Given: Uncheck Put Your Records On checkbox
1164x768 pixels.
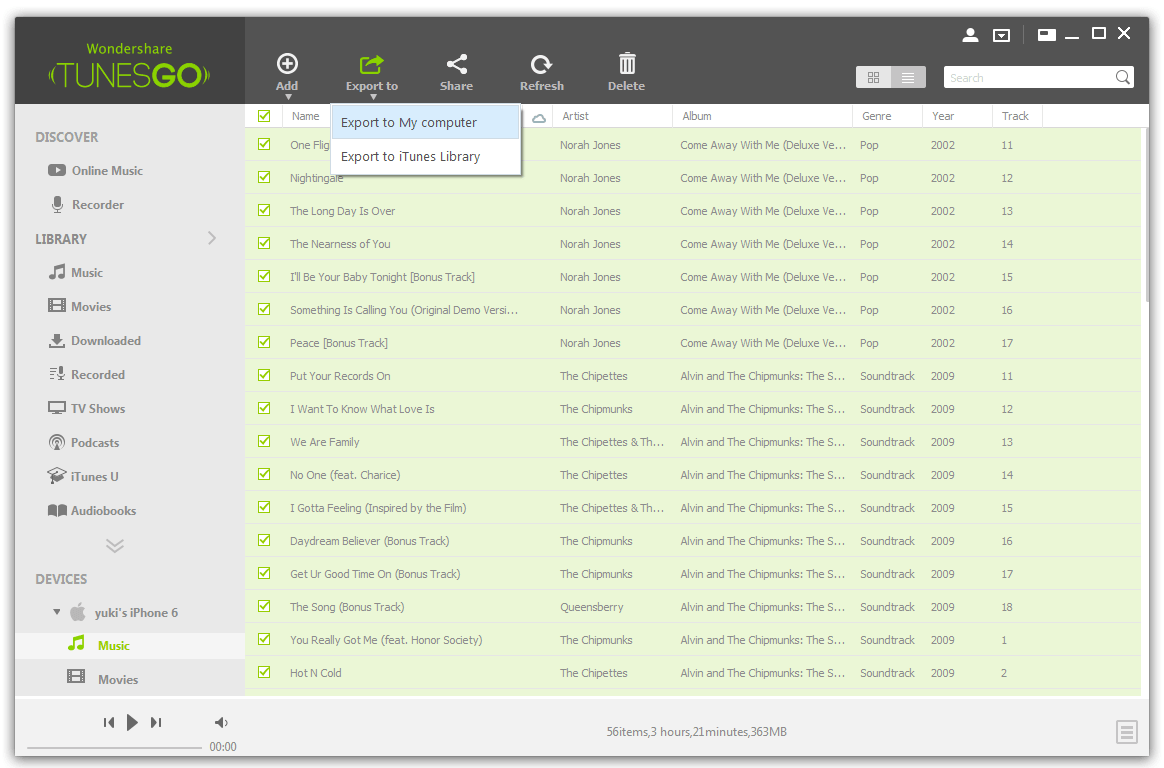Looking at the screenshot, I should click(x=264, y=375).
